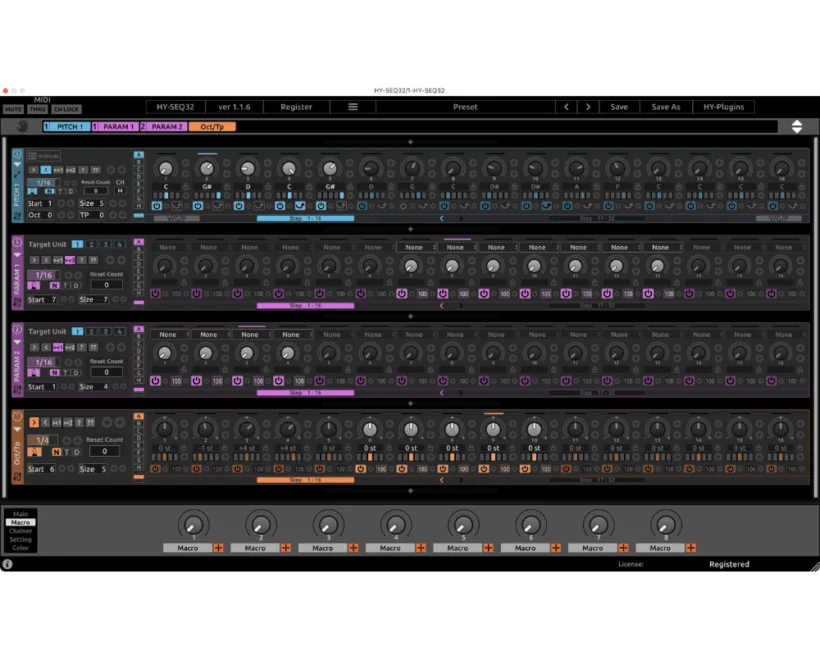Click the Save As button

click(x=666, y=107)
